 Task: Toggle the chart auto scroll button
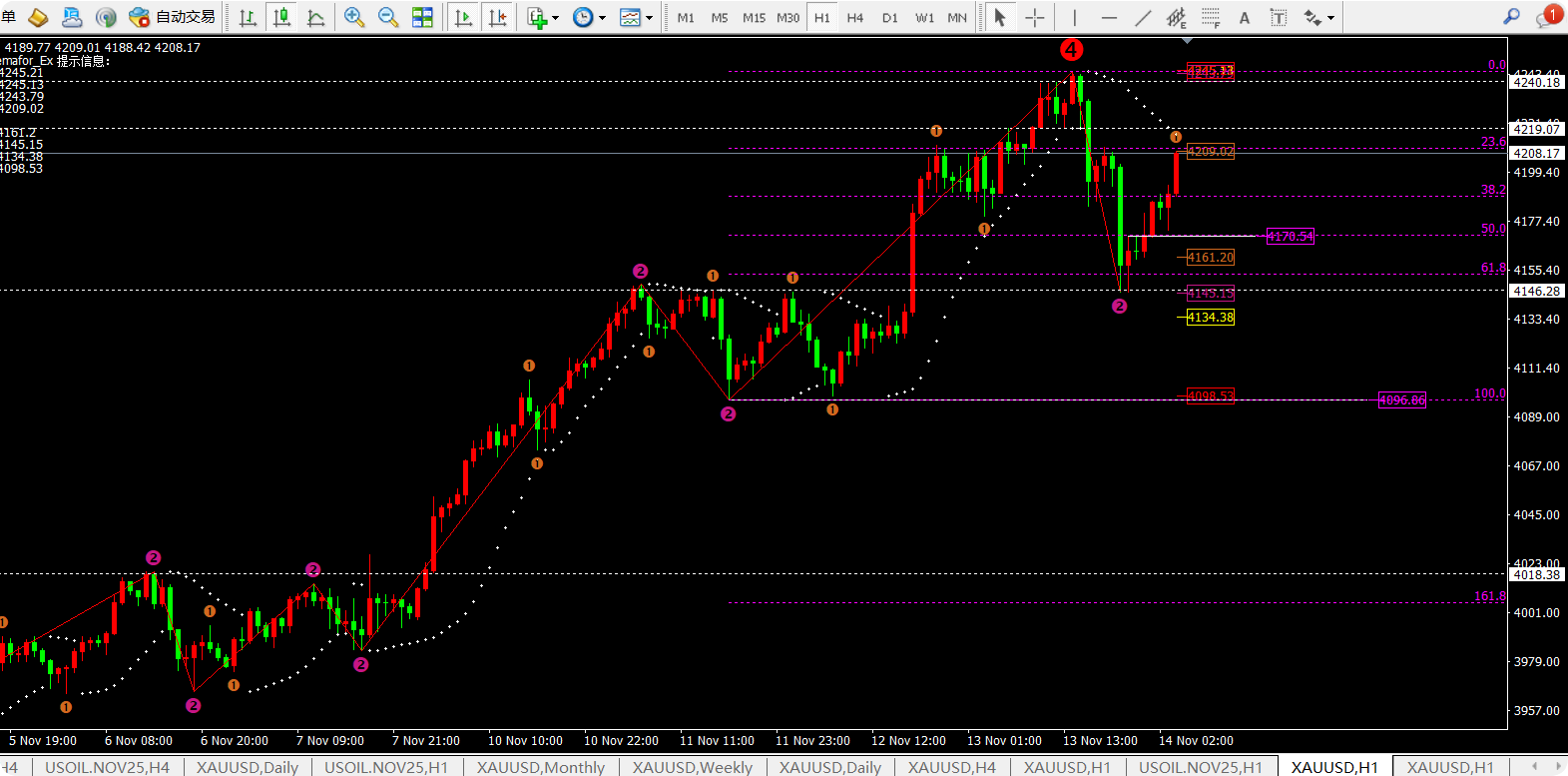point(463,17)
